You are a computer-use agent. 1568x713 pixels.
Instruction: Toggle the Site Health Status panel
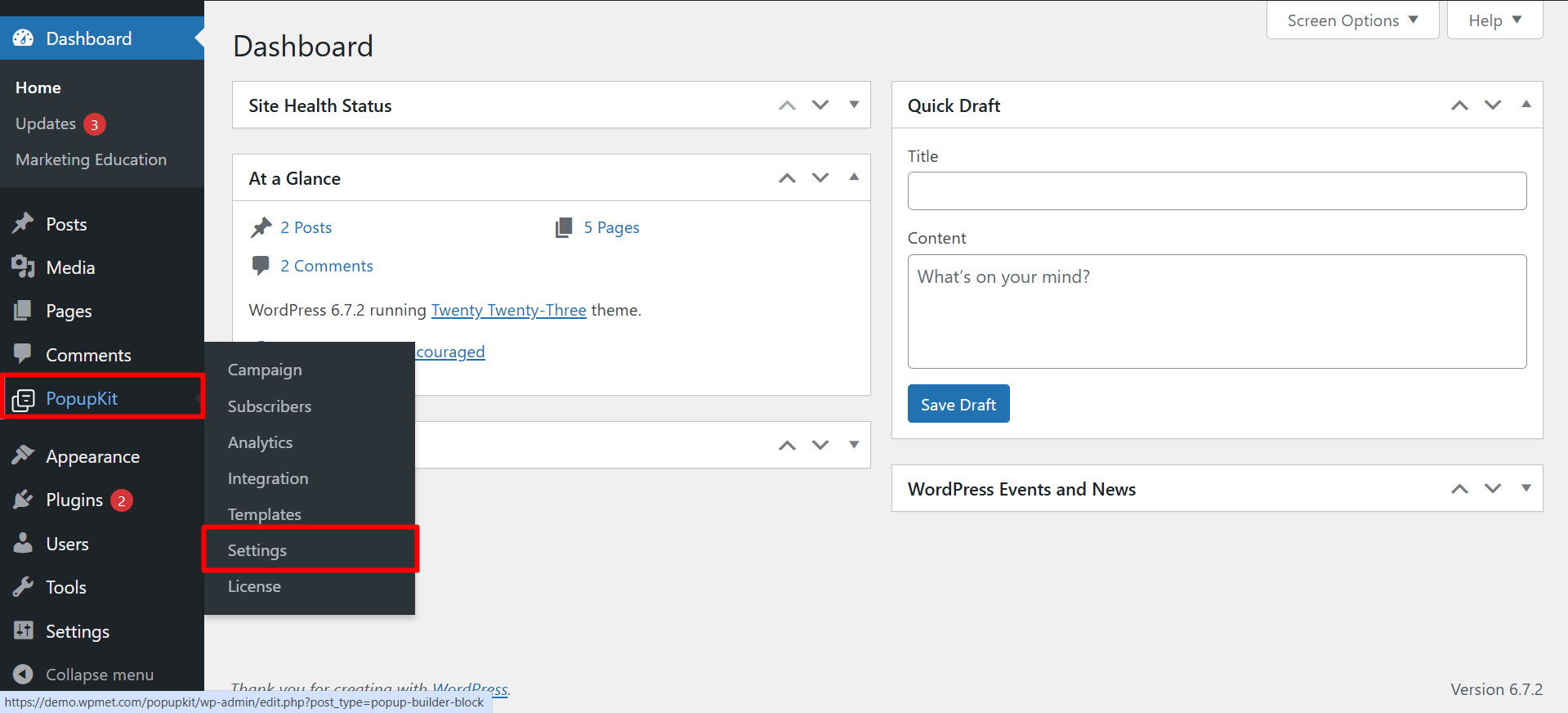pyautogui.click(x=854, y=105)
